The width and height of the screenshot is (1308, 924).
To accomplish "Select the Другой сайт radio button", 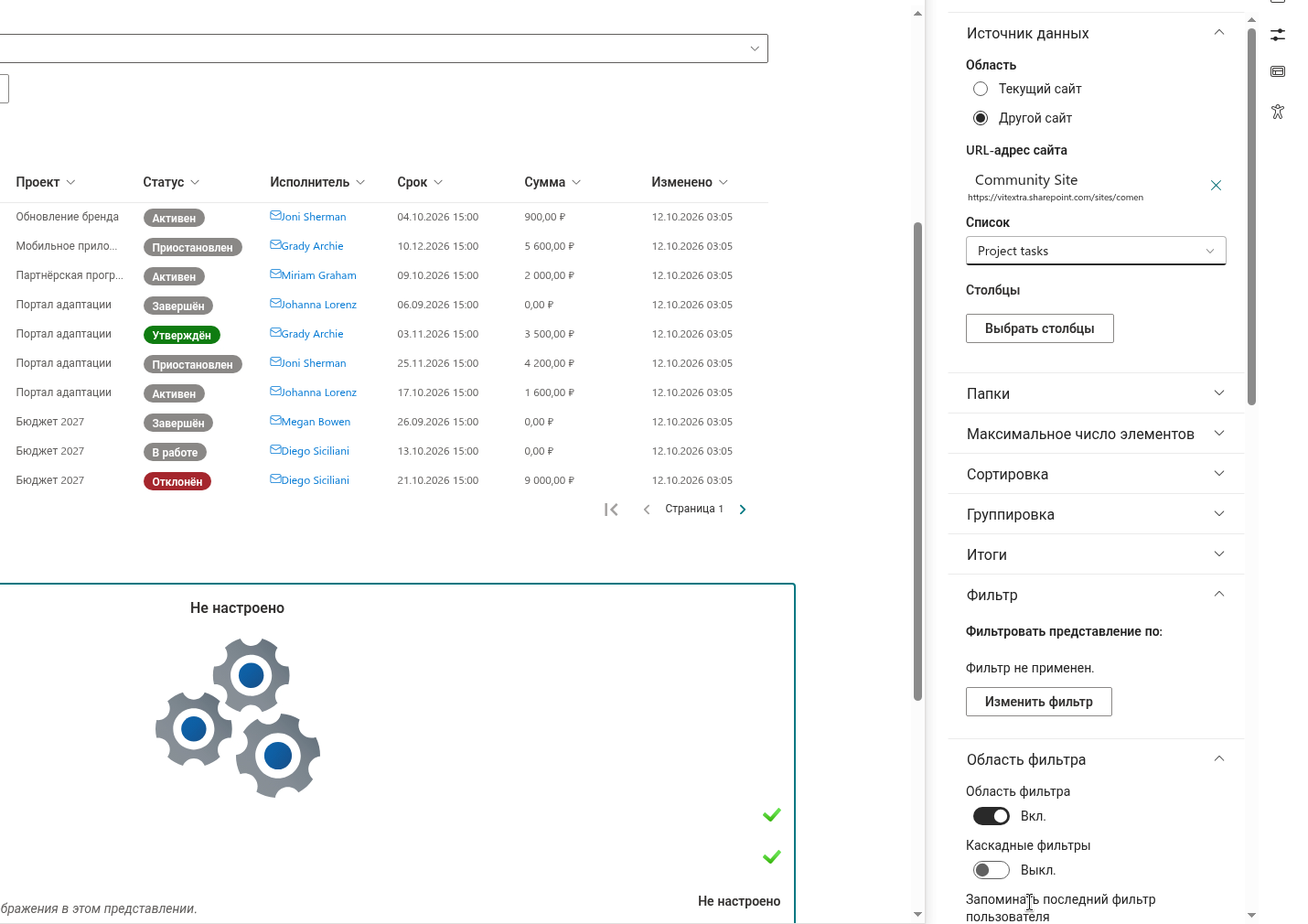I will pos(981,118).
